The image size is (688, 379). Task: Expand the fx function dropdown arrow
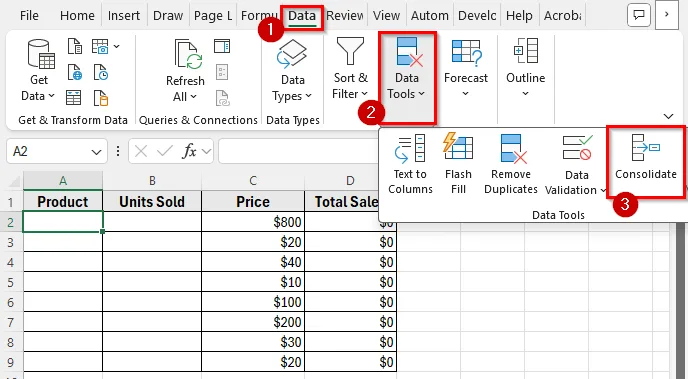(x=205, y=151)
